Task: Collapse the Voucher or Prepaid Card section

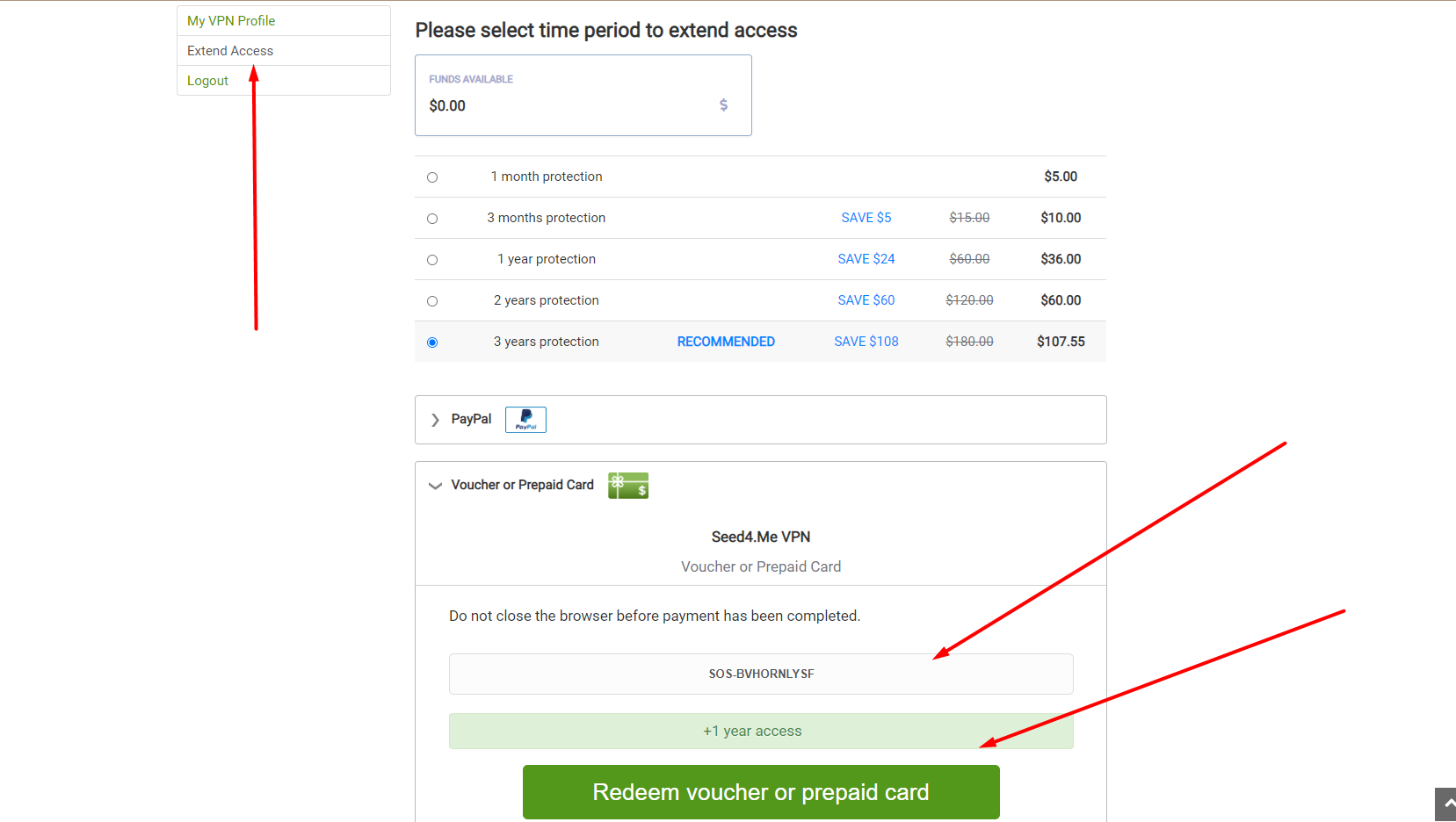Action: coord(435,486)
